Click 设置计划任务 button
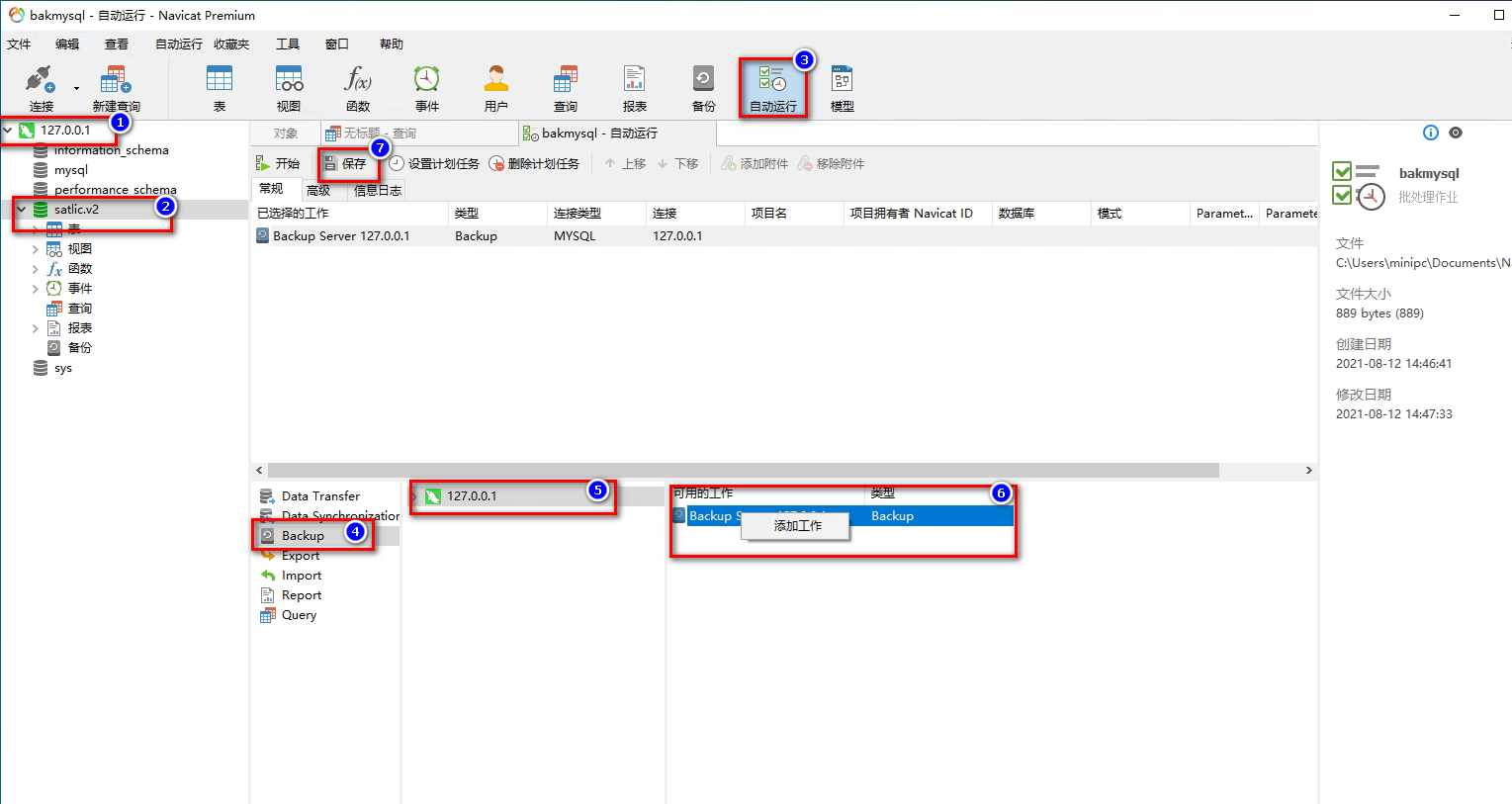The width and height of the screenshot is (1512, 804). pyautogui.click(x=434, y=163)
